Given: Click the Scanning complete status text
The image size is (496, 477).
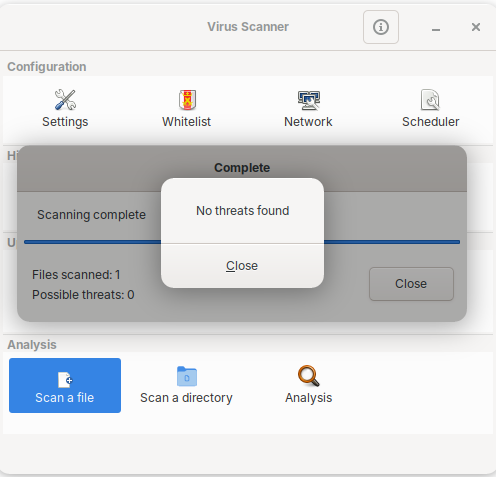Looking at the screenshot, I should (x=91, y=215).
